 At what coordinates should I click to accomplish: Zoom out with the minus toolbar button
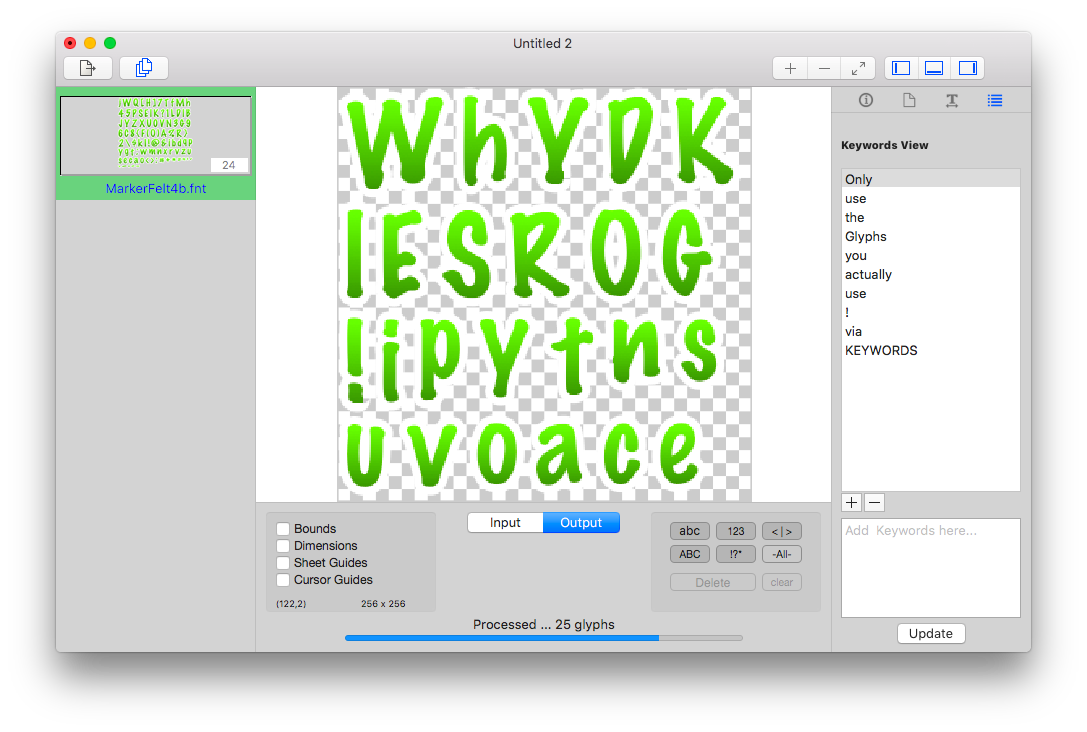click(824, 68)
